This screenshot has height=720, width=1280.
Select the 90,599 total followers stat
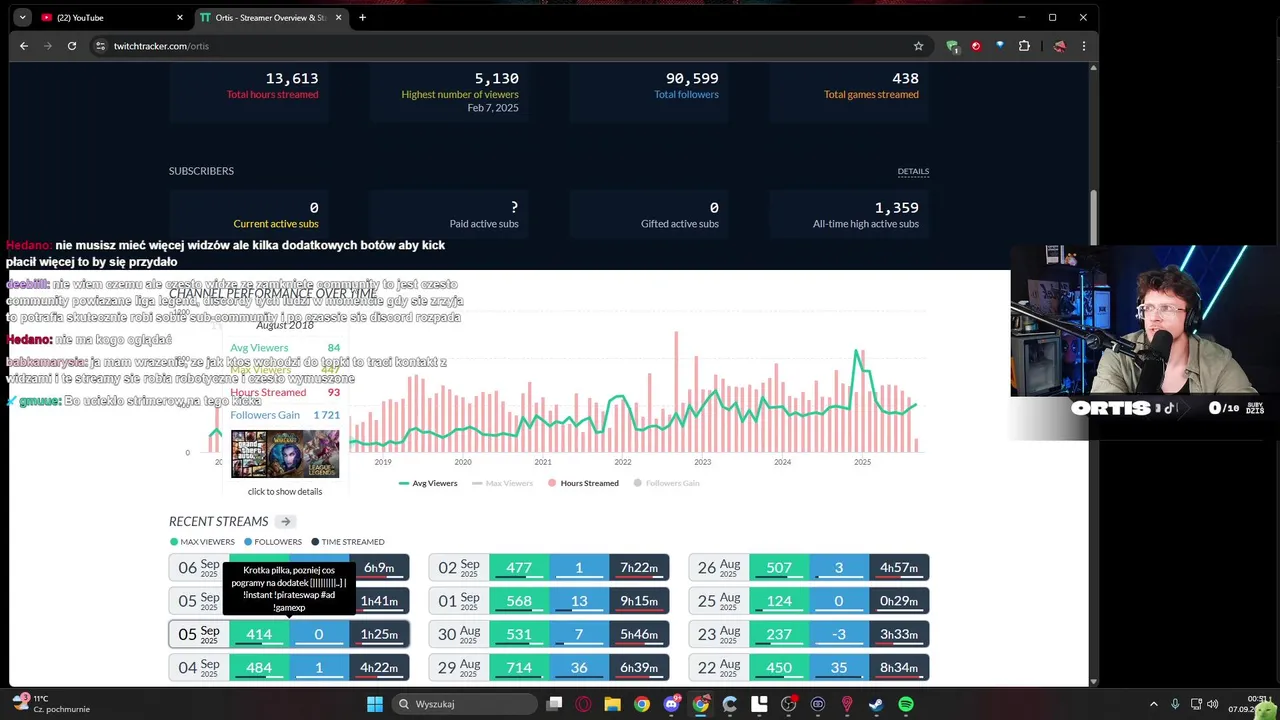pyautogui.click(x=692, y=78)
